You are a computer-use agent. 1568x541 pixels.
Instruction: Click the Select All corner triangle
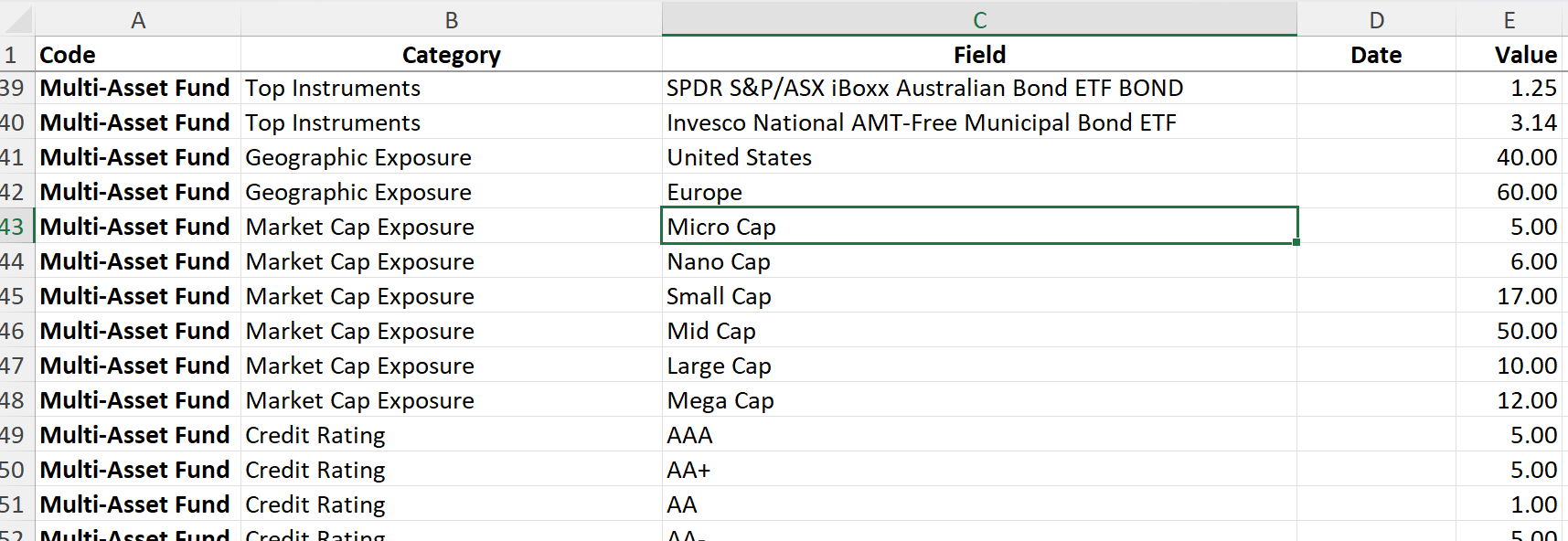click(16, 19)
